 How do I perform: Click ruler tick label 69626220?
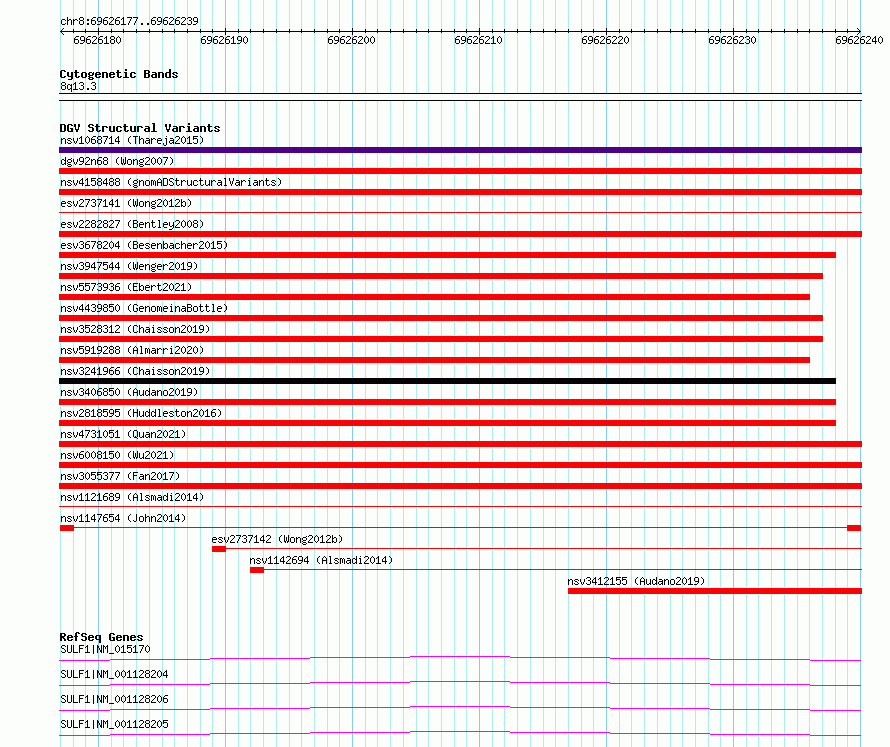[x=606, y=40]
